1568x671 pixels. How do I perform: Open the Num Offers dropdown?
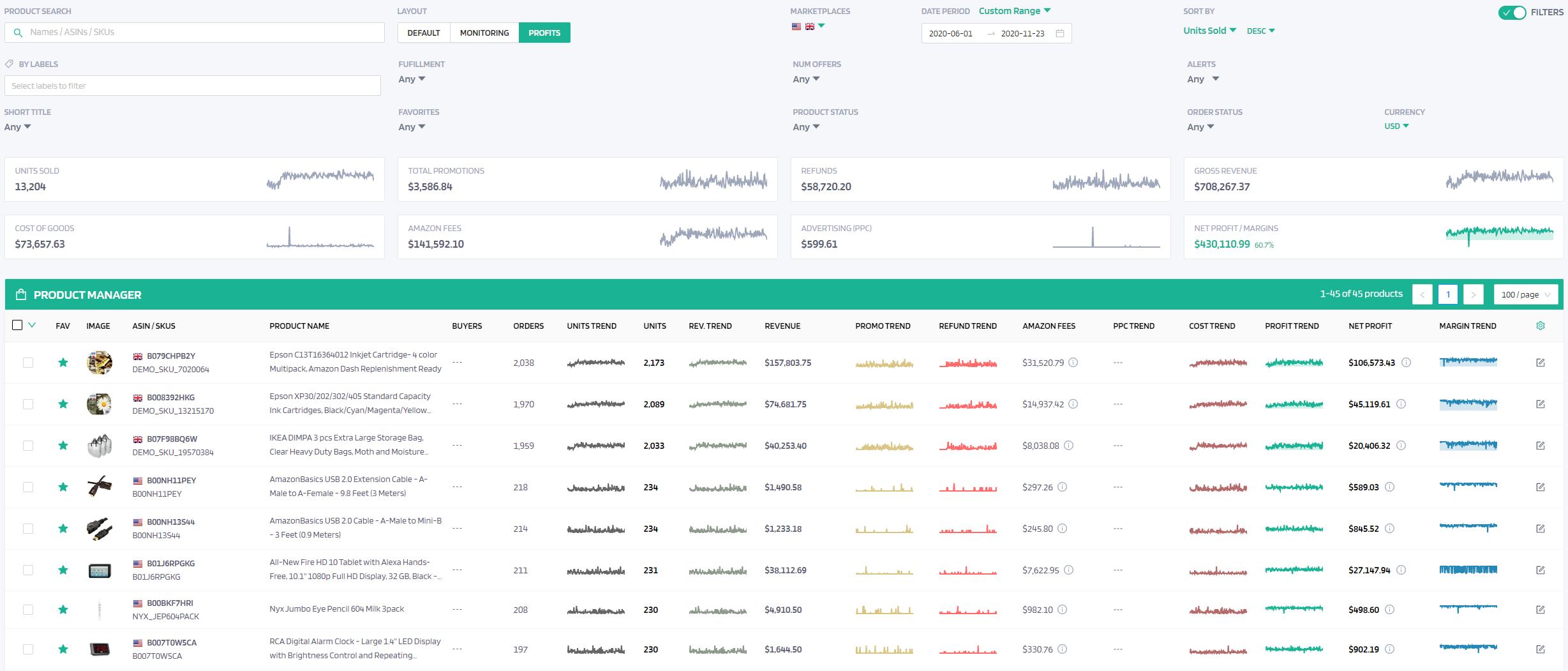click(x=806, y=79)
